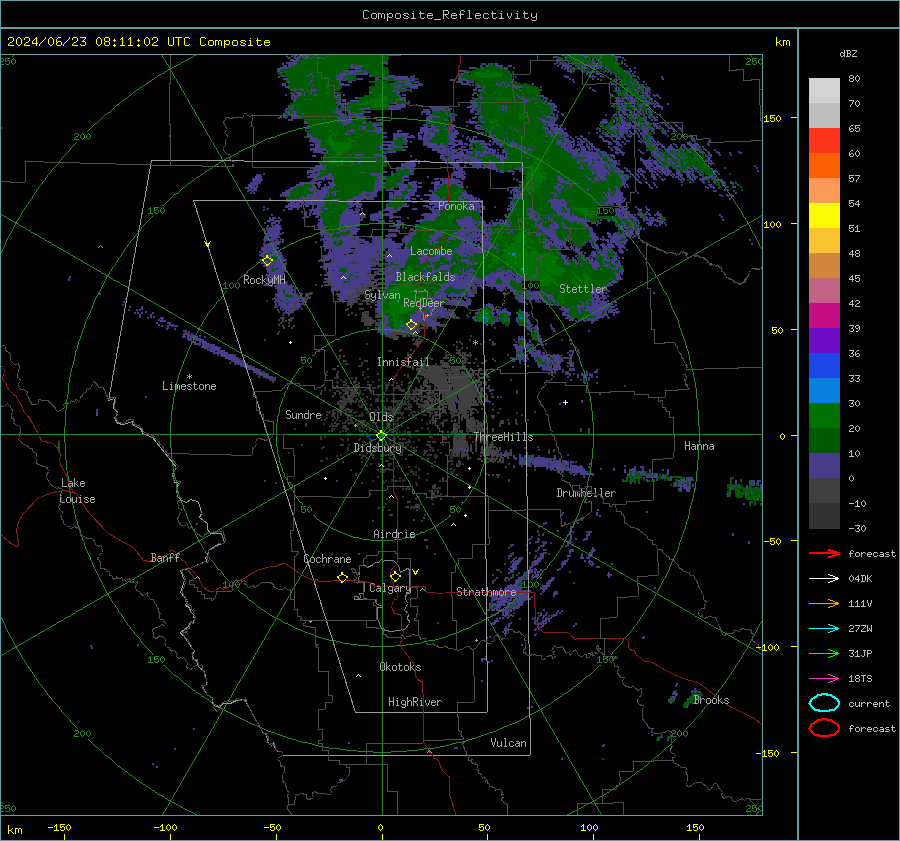Click the red forecast arrow in legend
This screenshot has height=841, width=900.
(x=824, y=553)
